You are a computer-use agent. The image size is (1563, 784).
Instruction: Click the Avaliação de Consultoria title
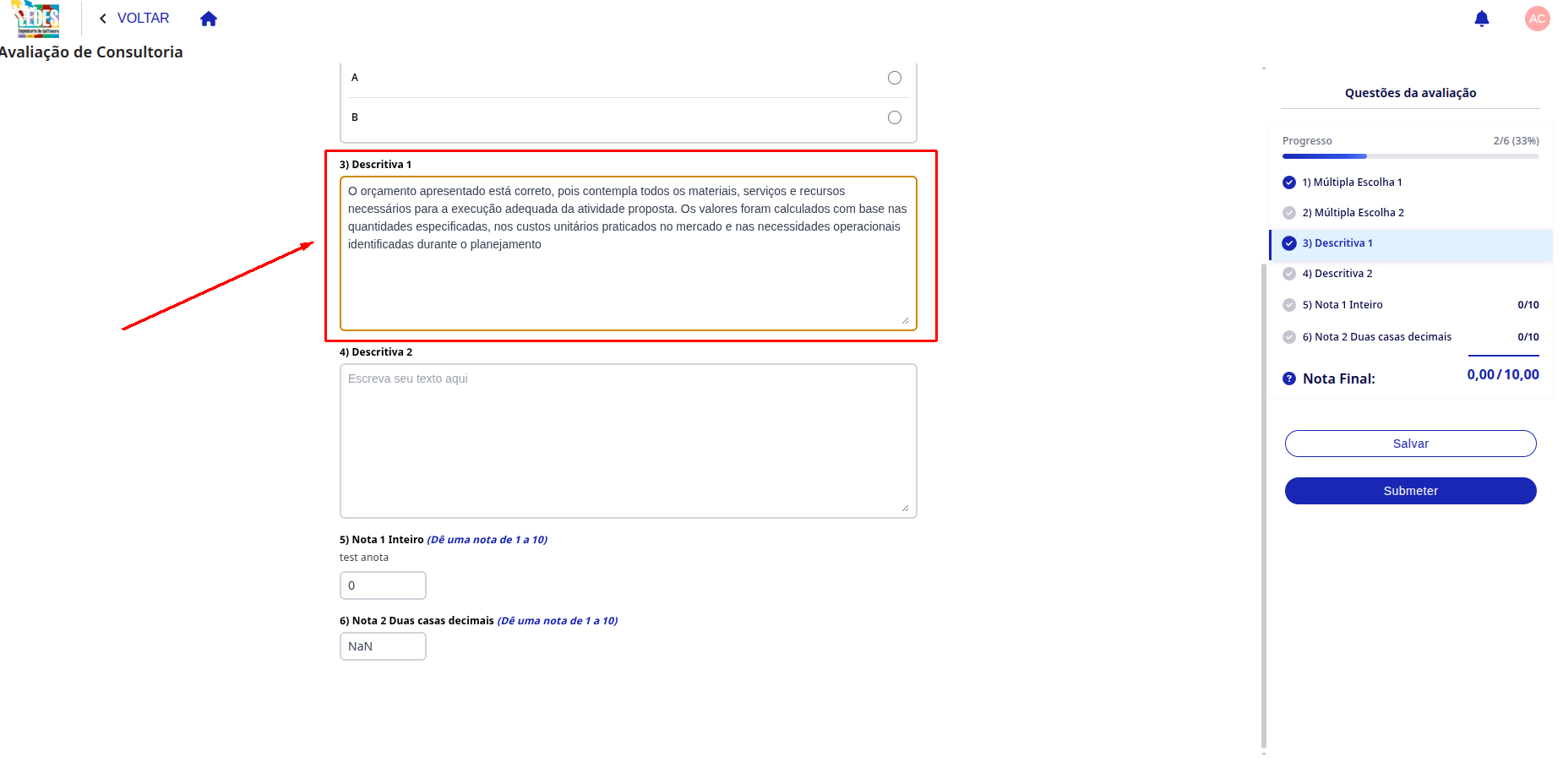90,52
